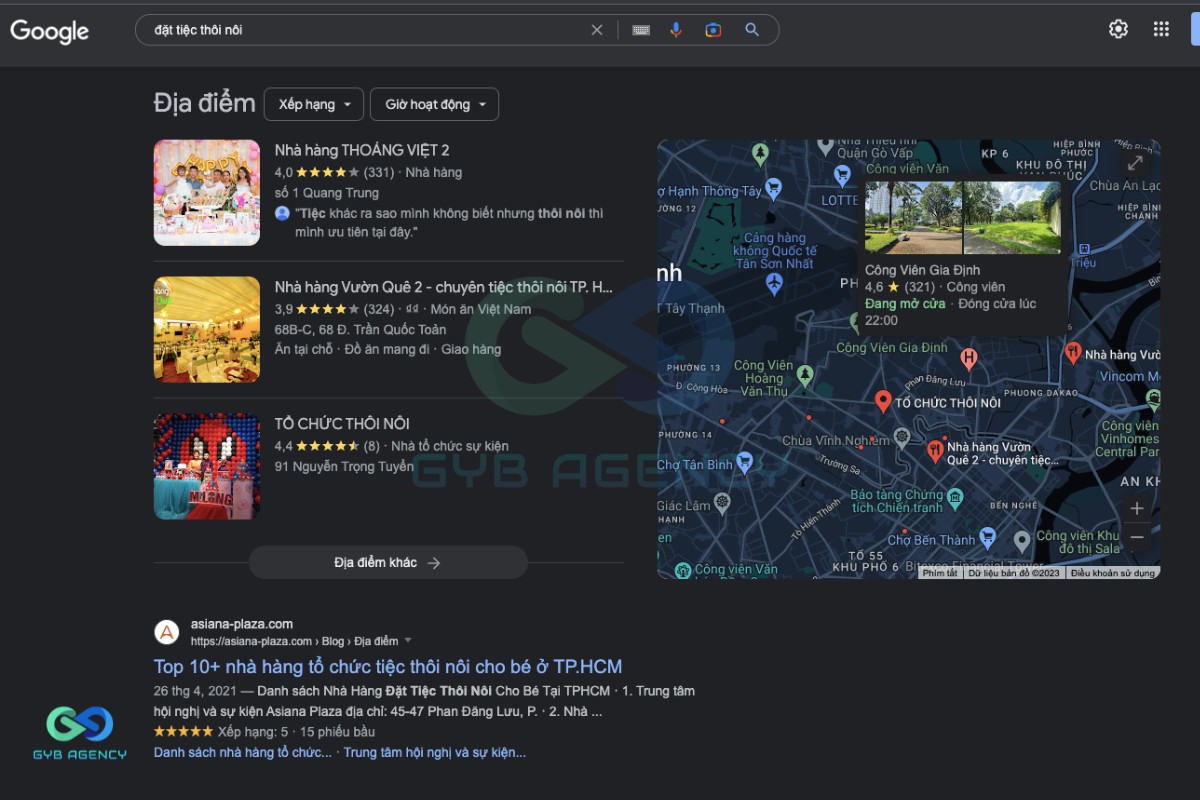
Task: Click the Vườn Quê 2 photo thumbnail
Action: coord(207,329)
